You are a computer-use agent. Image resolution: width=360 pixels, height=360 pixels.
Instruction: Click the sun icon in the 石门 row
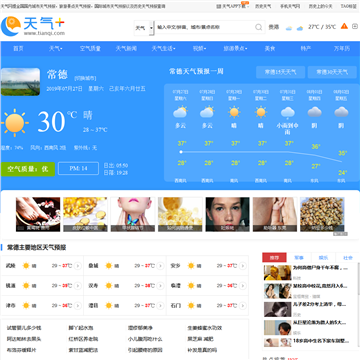tap(191, 305)
